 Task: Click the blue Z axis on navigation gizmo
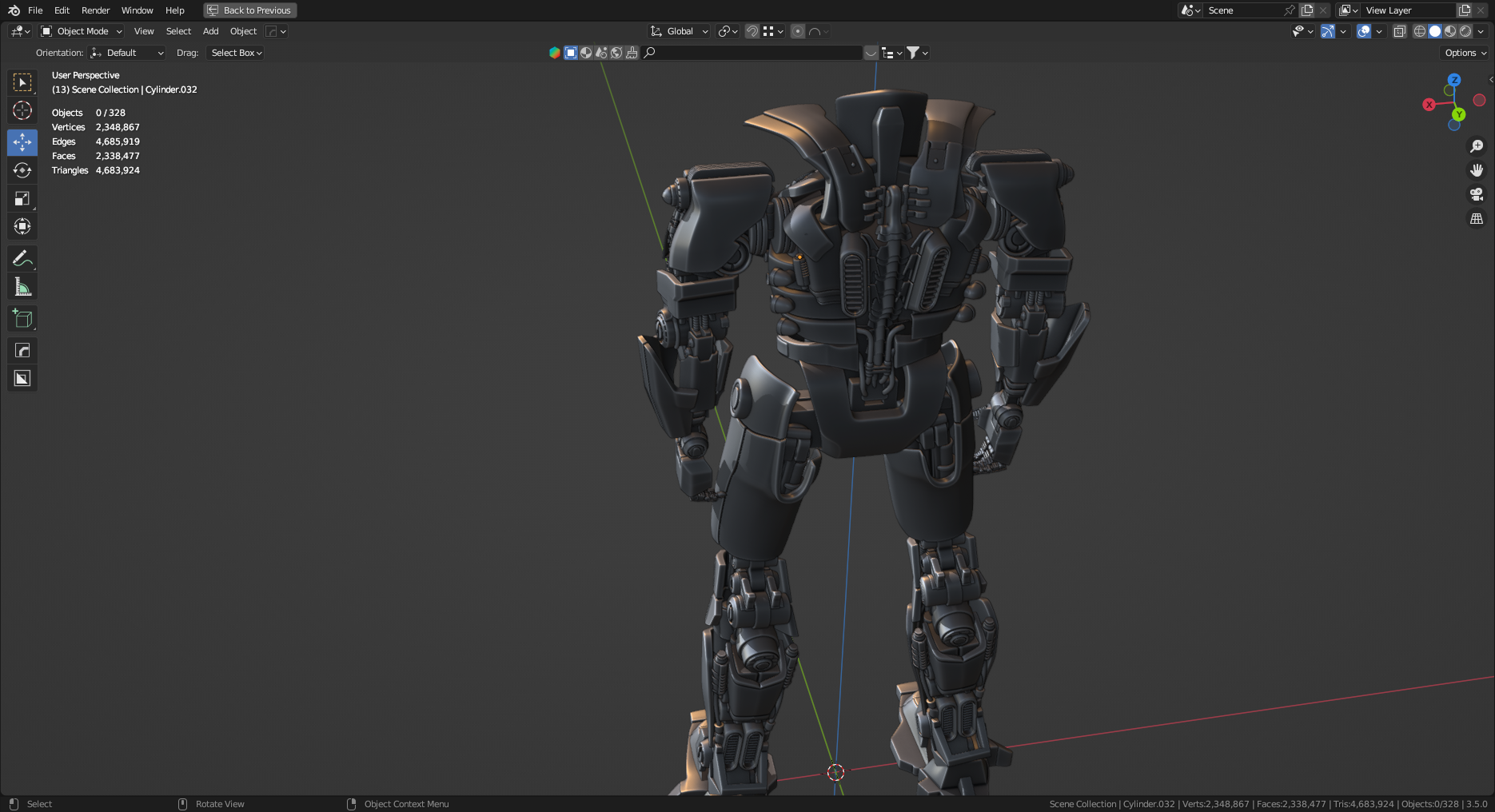tap(1454, 80)
